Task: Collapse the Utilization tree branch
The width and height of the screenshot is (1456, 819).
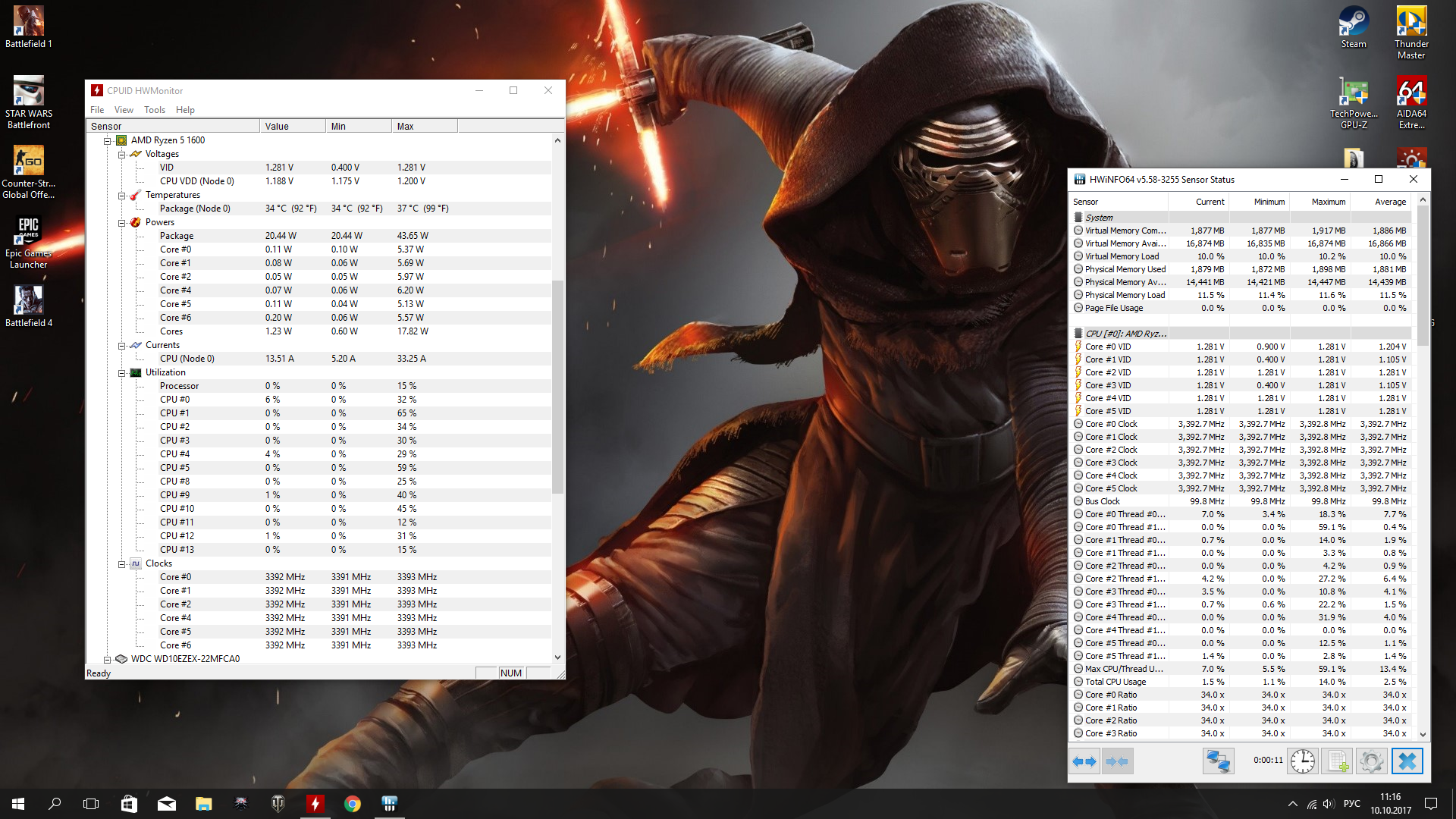Action: click(x=121, y=372)
